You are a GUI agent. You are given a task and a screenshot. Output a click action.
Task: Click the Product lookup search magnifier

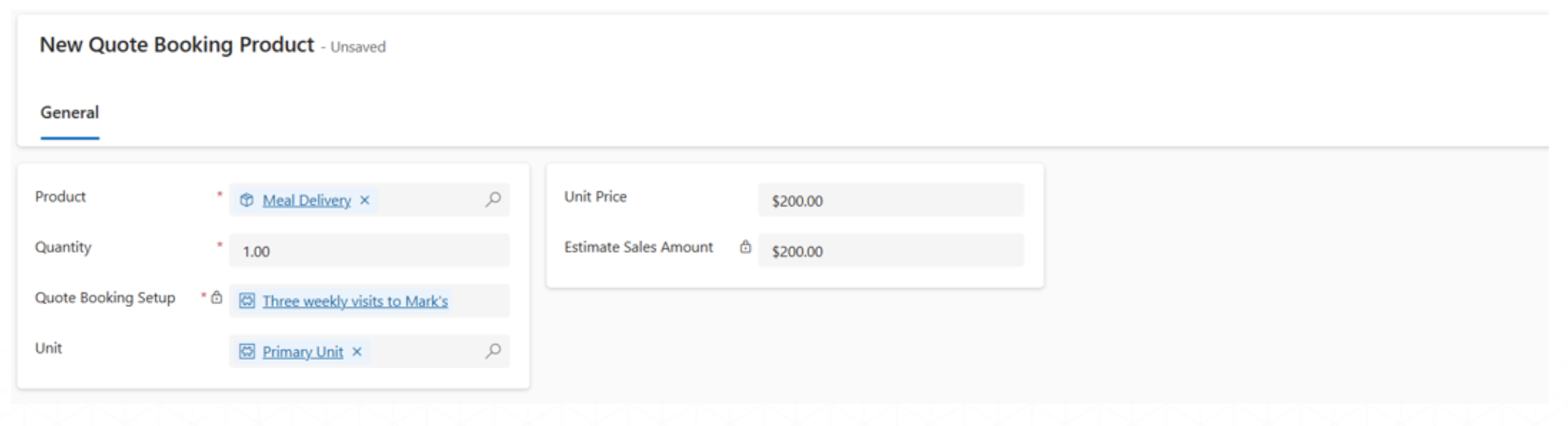coord(493,199)
